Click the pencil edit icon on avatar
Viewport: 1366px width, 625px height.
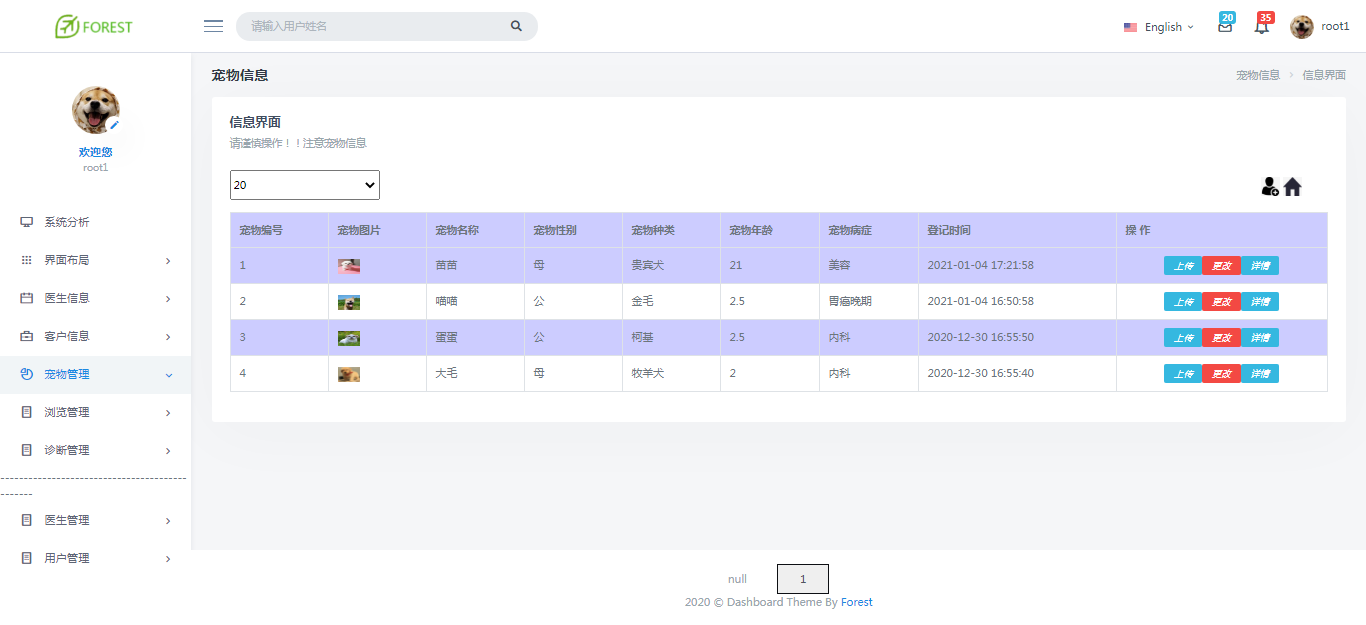tap(115, 125)
